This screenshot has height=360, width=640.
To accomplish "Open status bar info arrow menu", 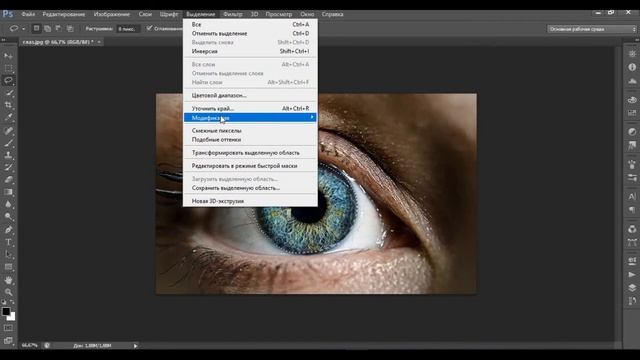I will [x=135, y=346].
